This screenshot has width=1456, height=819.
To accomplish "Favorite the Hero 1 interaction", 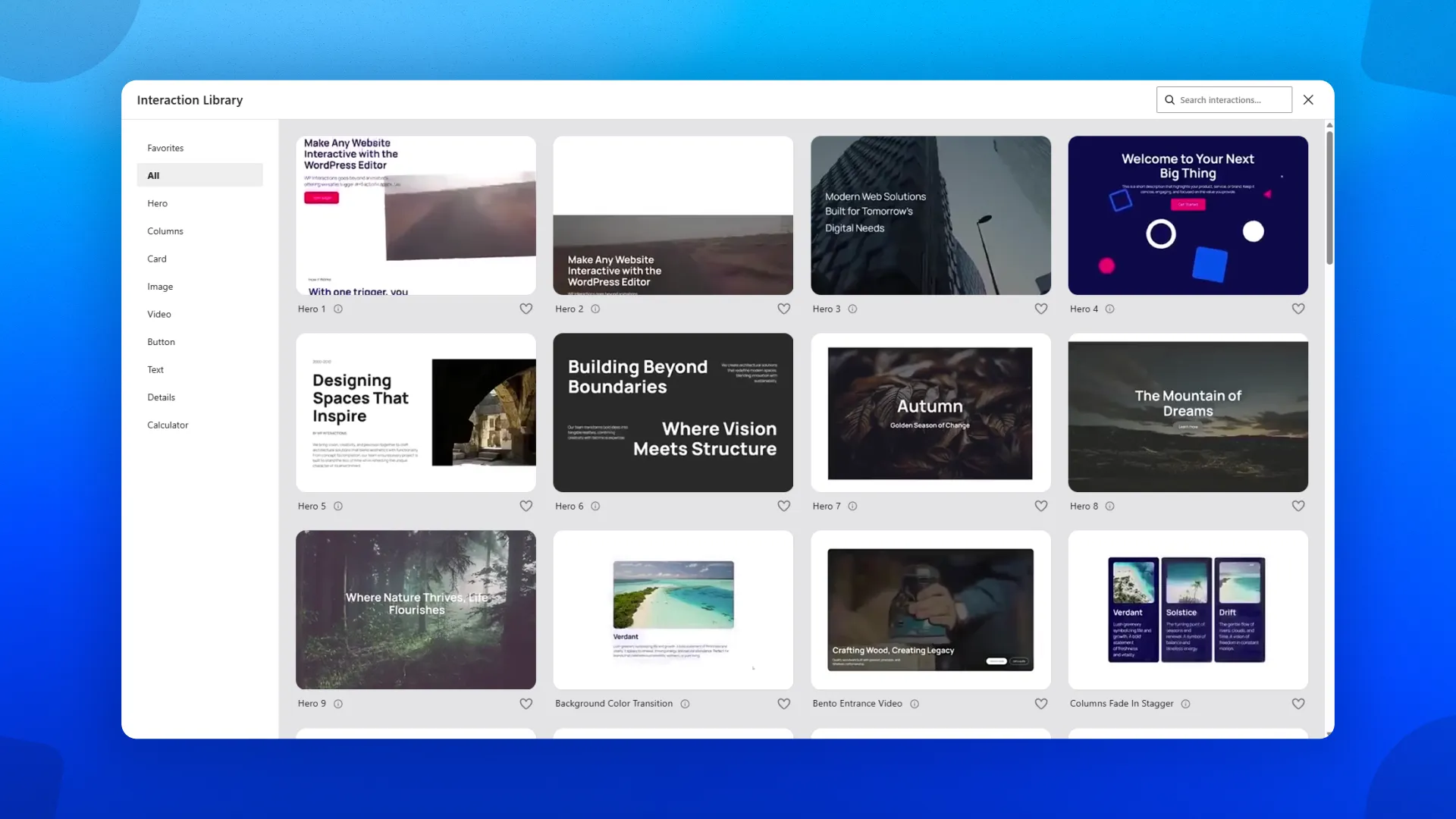I will tap(526, 309).
